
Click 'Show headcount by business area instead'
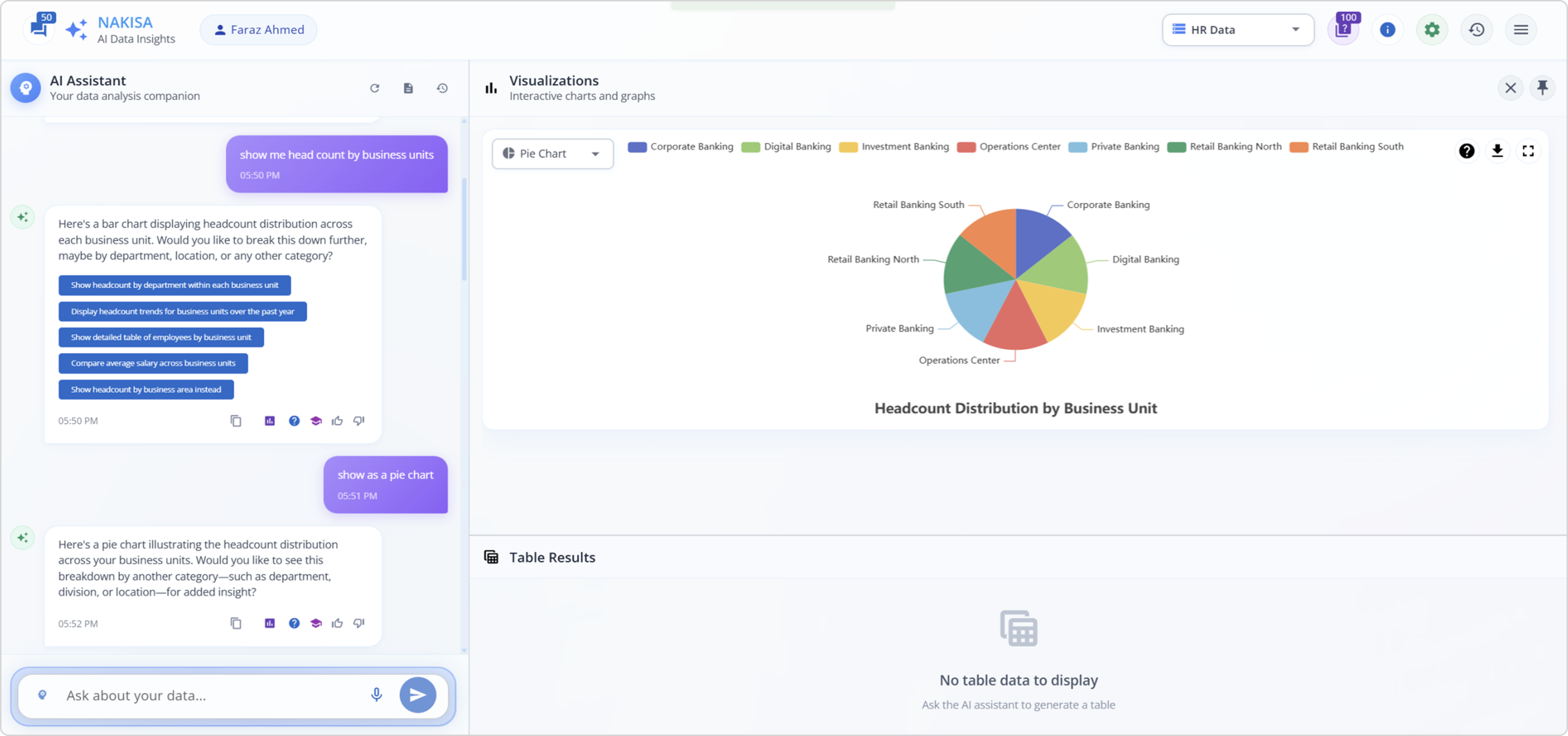[146, 389]
